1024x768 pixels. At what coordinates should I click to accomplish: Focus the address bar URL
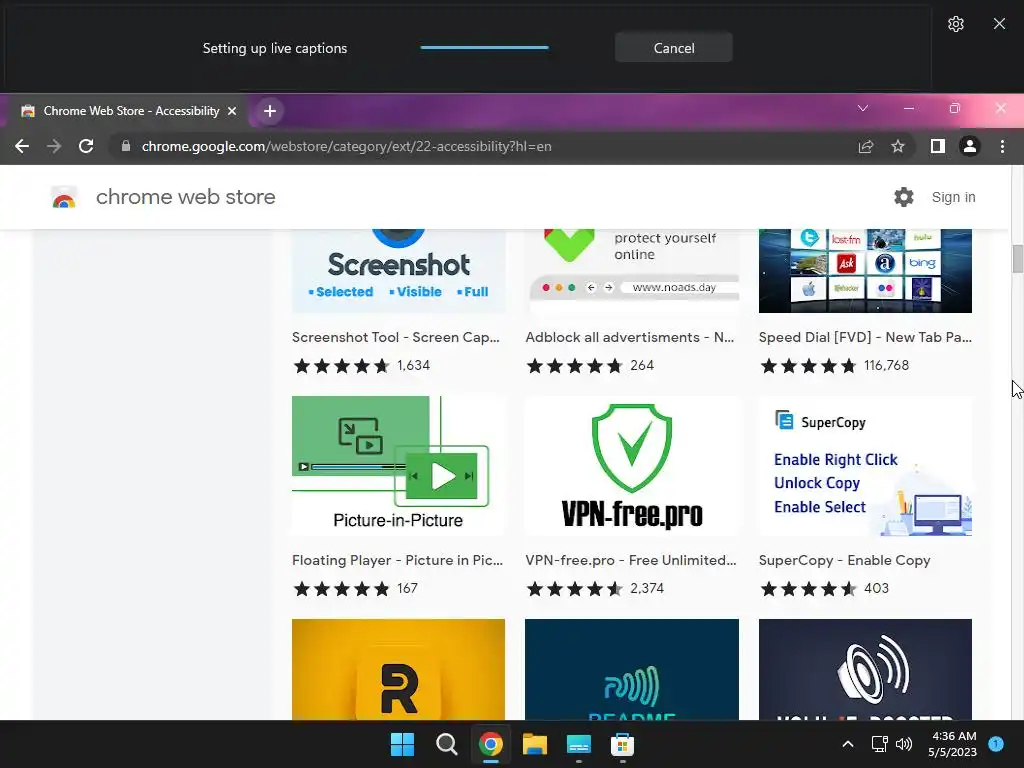[347, 146]
